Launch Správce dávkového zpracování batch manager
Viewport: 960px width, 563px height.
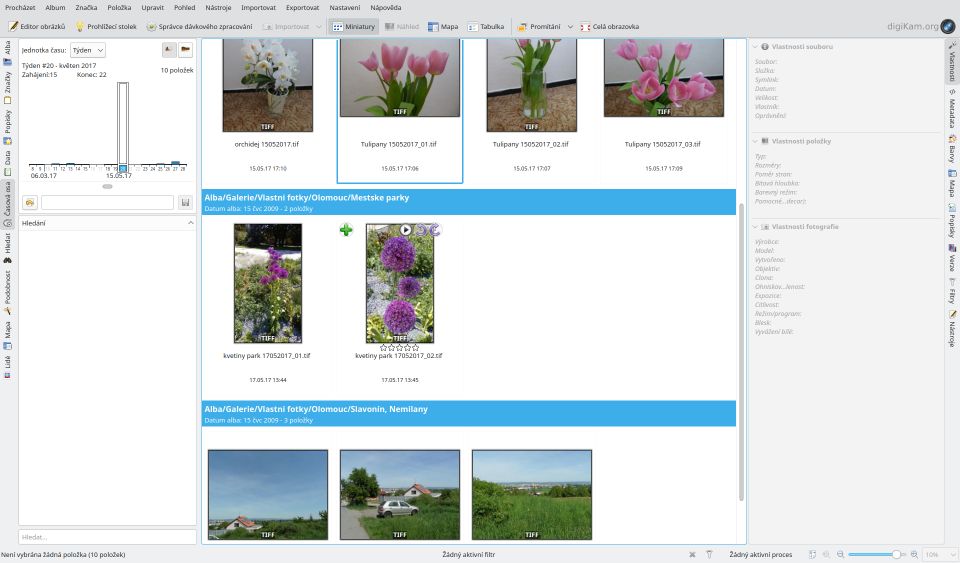pos(200,26)
